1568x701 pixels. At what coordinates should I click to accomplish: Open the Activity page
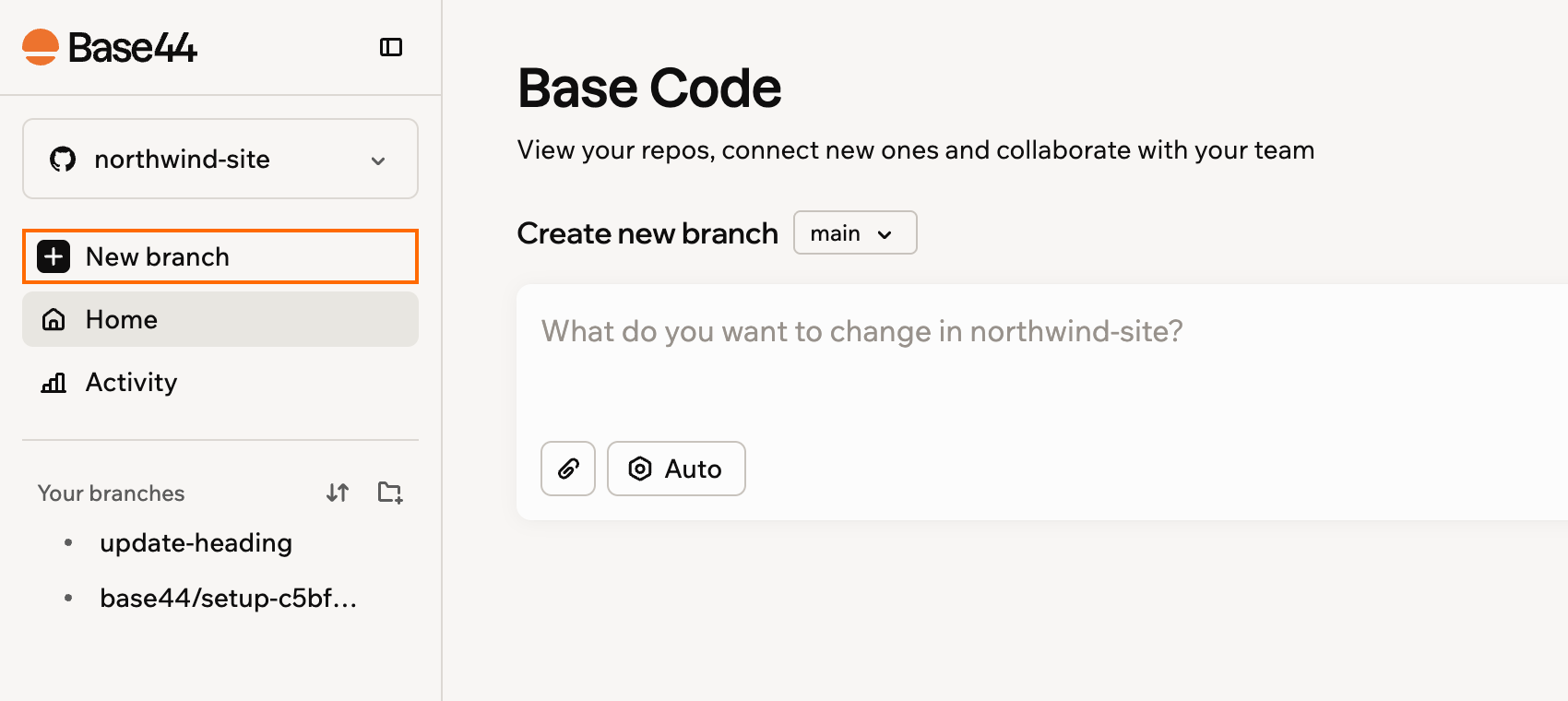[x=220, y=382]
